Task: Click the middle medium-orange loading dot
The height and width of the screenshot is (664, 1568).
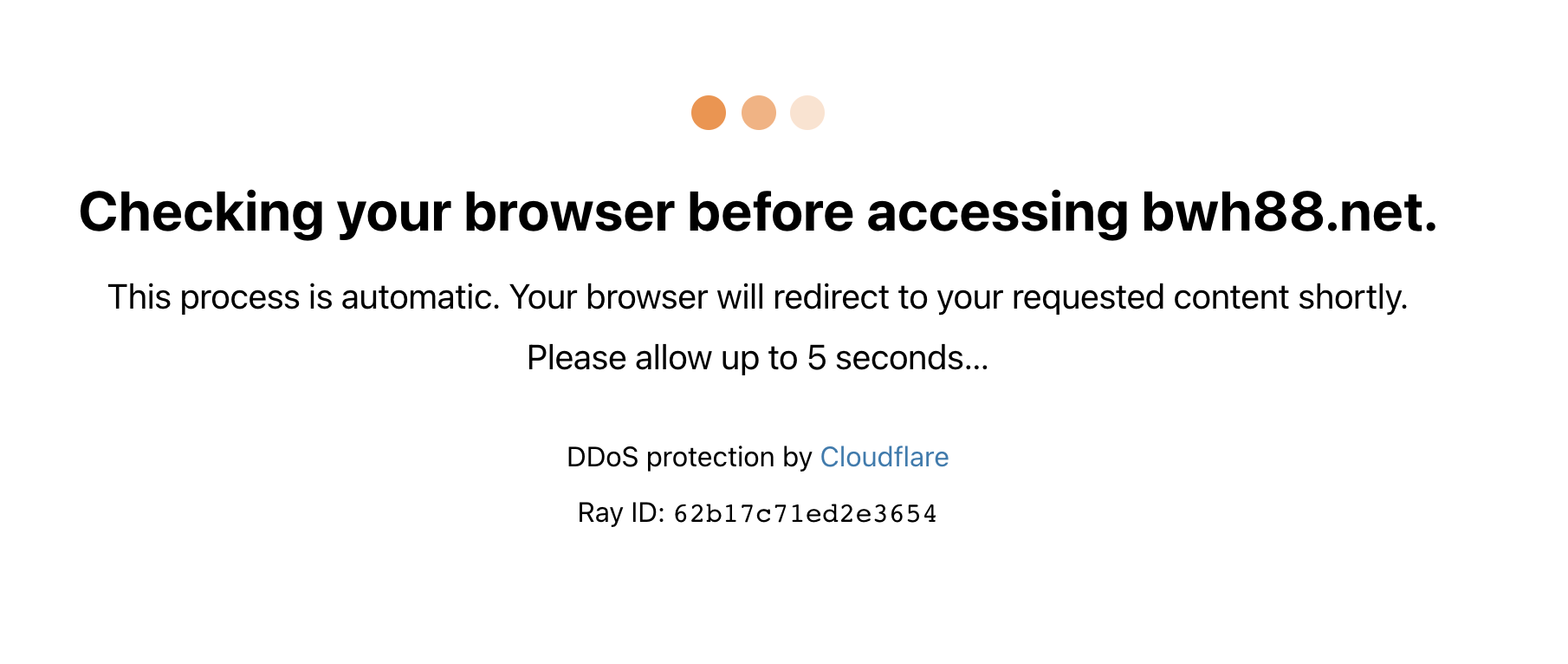Action: (x=758, y=113)
